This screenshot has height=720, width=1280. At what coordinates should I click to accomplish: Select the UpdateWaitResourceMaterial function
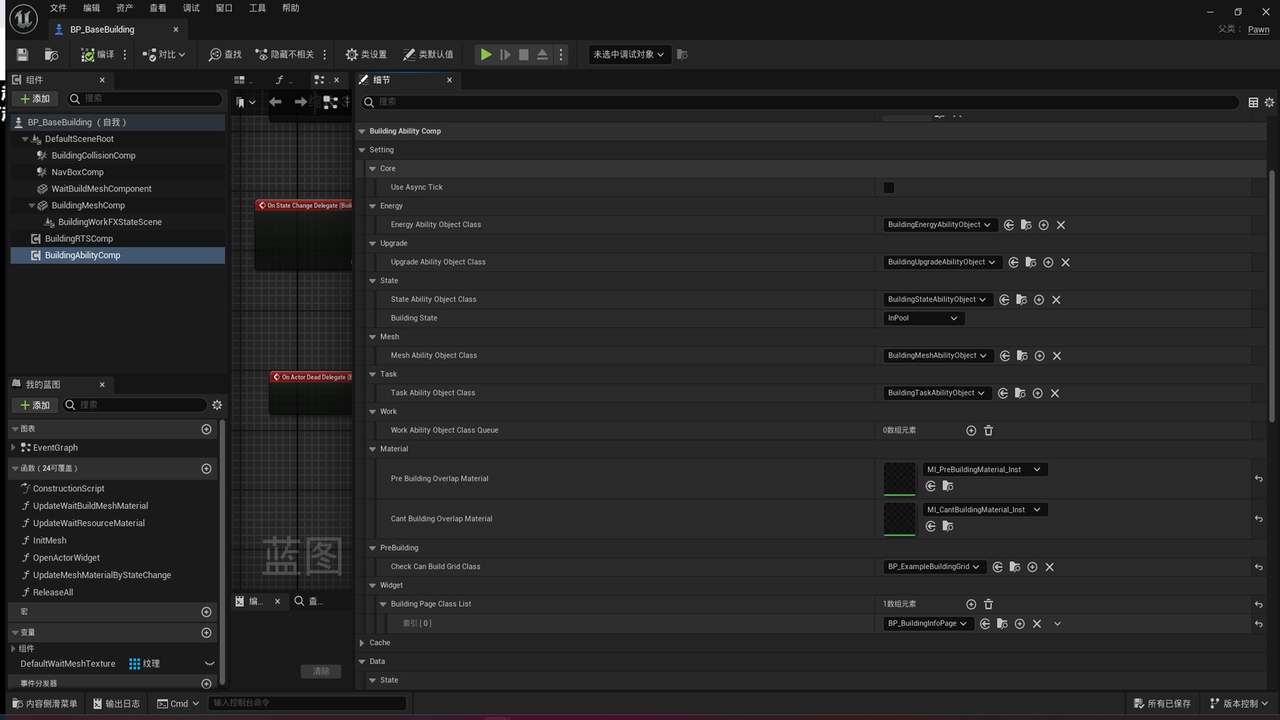tap(89, 523)
